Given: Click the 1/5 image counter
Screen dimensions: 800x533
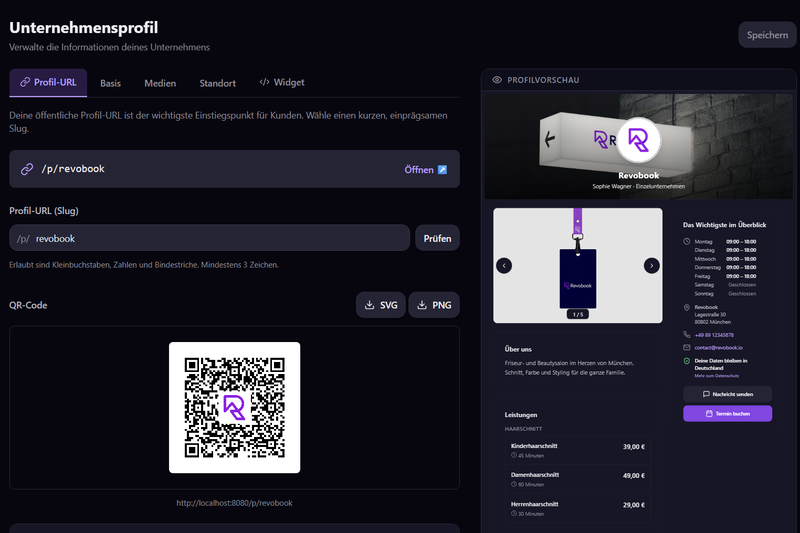Looking at the screenshot, I should pyautogui.click(x=578, y=315).
